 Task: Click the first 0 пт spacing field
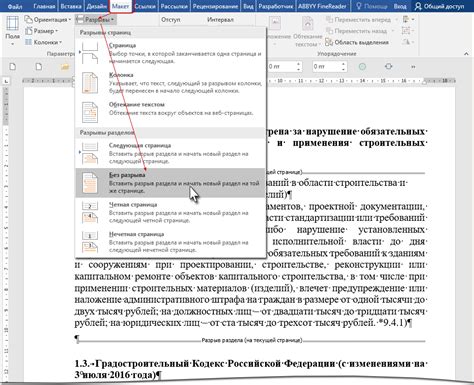click(282, 67)
